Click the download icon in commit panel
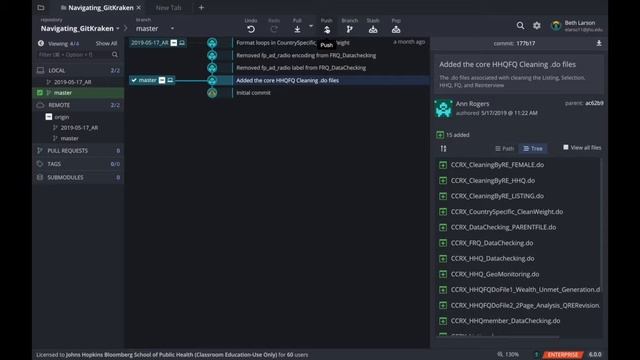Screen dimensions: 640x360 (x=599, y=43)
